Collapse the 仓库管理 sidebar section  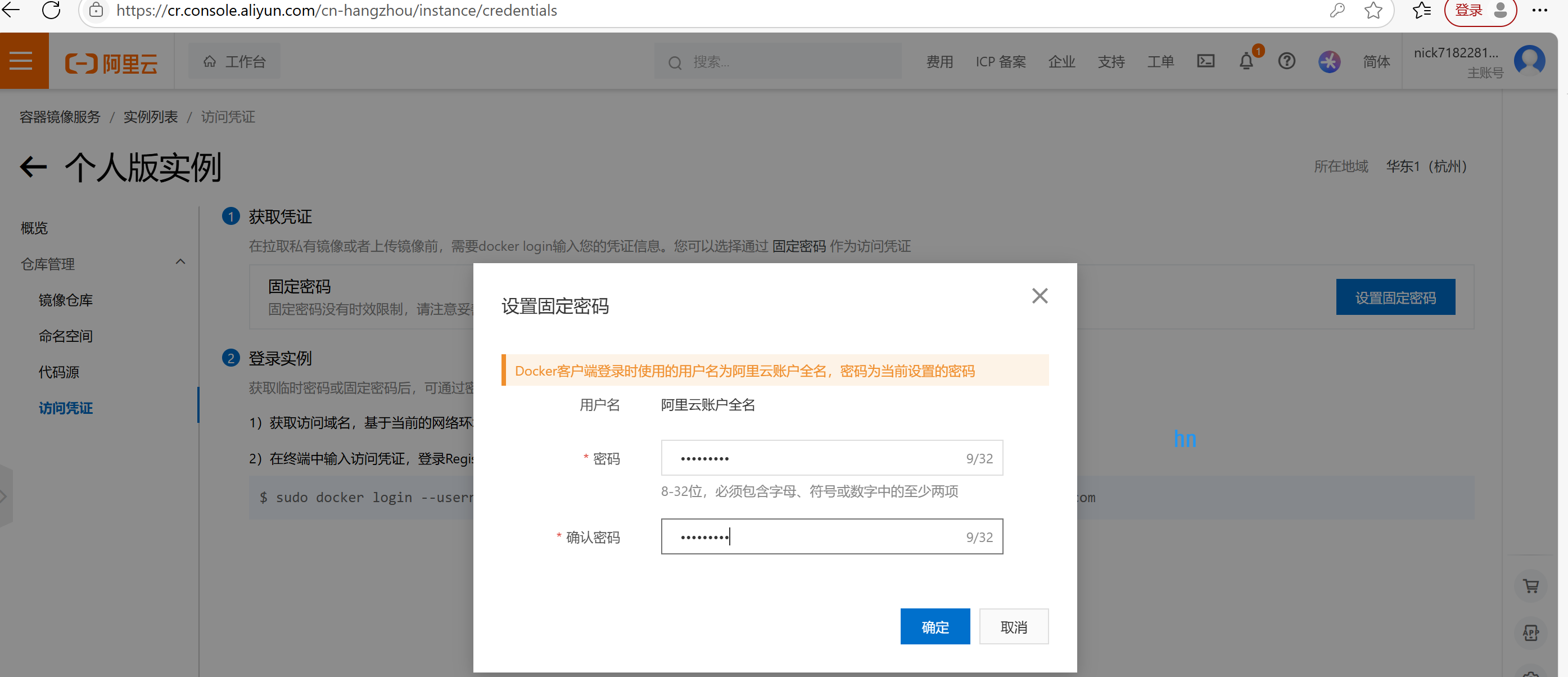pyautogui.click(x=180, y=263)
